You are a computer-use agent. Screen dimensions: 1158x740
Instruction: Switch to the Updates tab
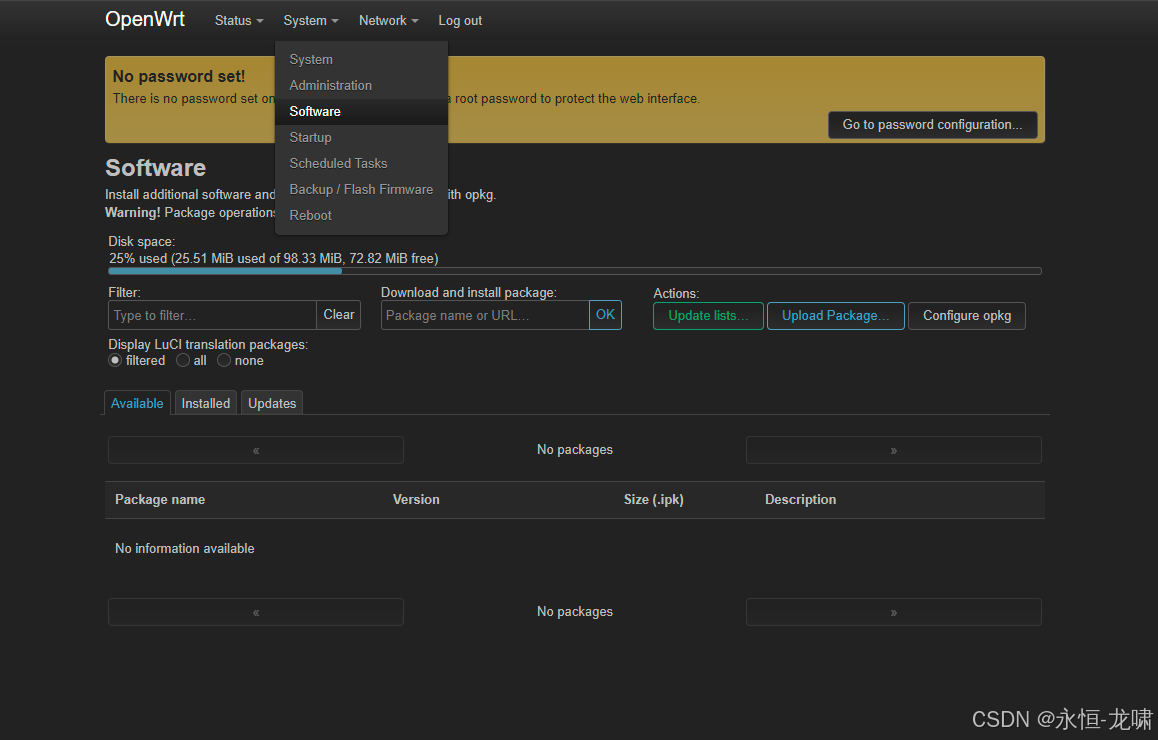point(272,403)
